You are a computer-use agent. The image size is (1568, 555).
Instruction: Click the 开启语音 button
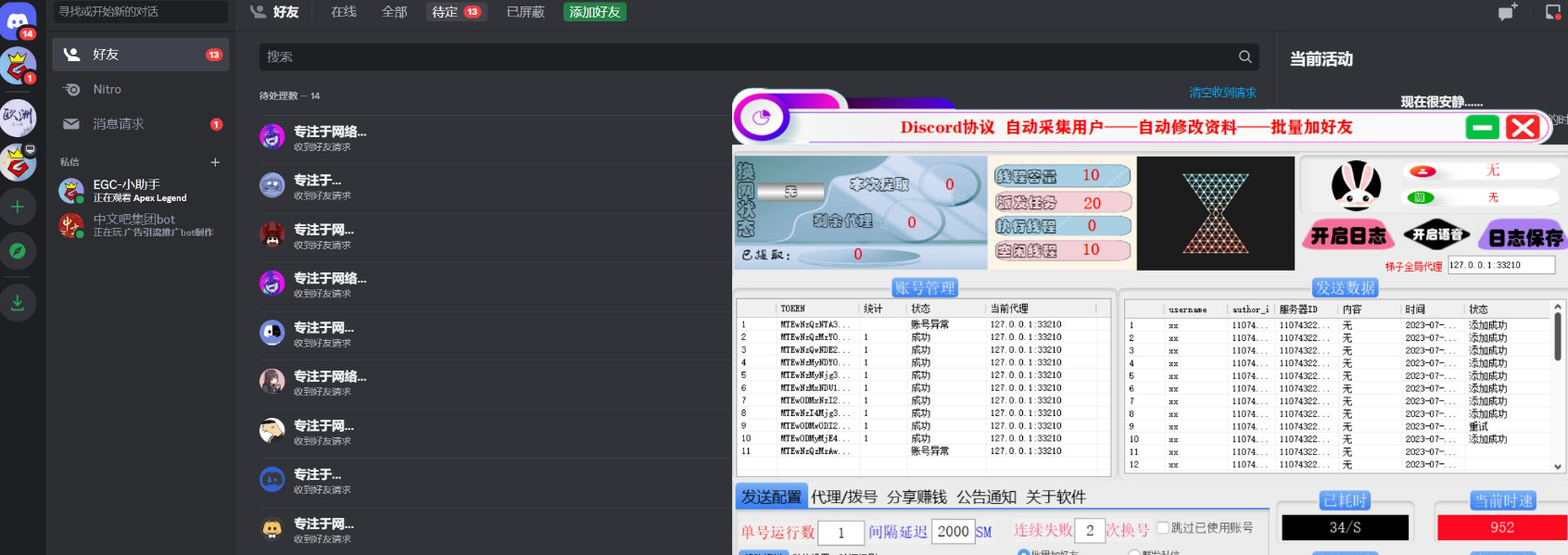tap(1436, 235)
